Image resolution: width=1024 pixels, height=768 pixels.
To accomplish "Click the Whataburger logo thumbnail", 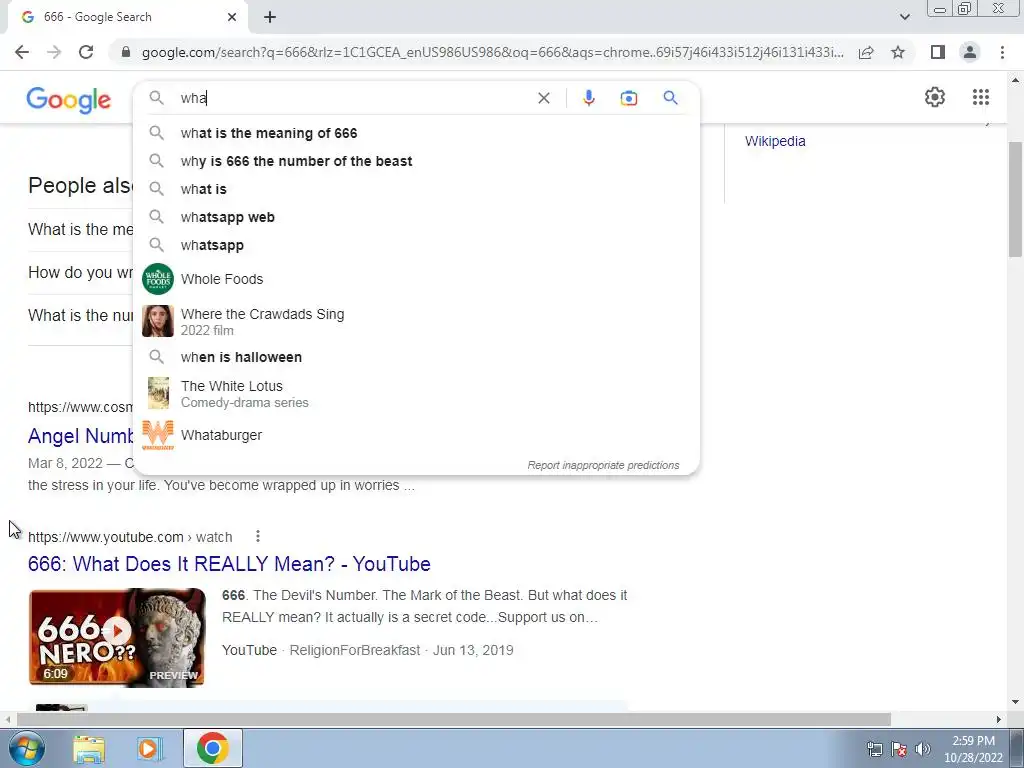I will [158, 436].
